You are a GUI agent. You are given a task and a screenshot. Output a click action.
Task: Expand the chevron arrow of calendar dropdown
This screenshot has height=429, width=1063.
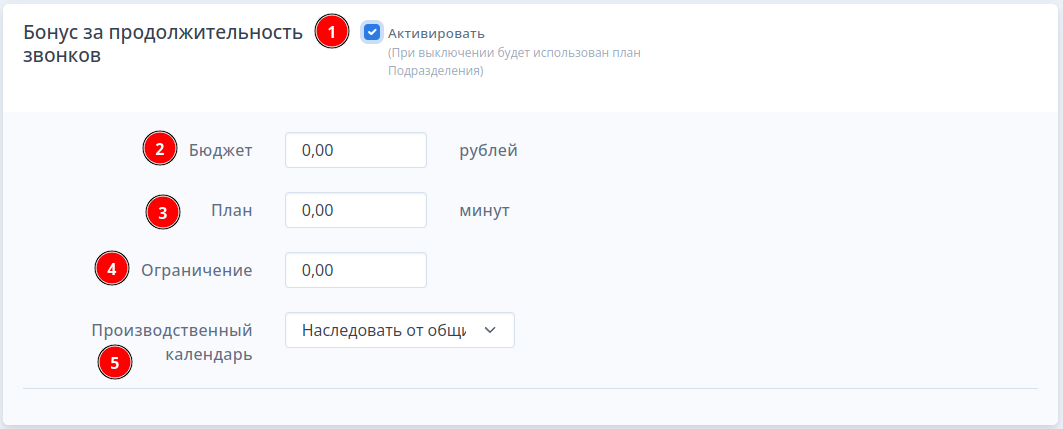[492, 330]
